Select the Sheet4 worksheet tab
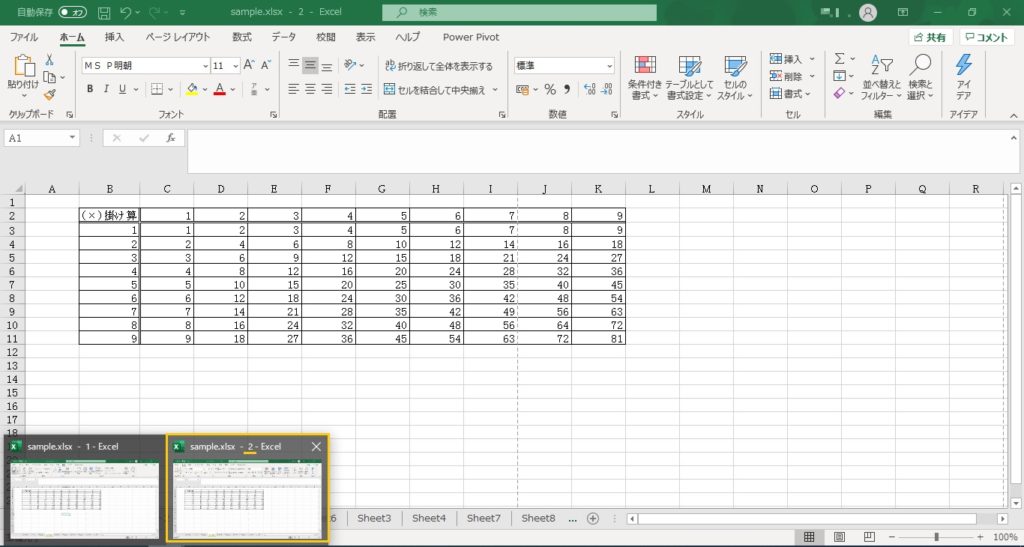The width and height of the screenshot is (1024, 547). 428,518
